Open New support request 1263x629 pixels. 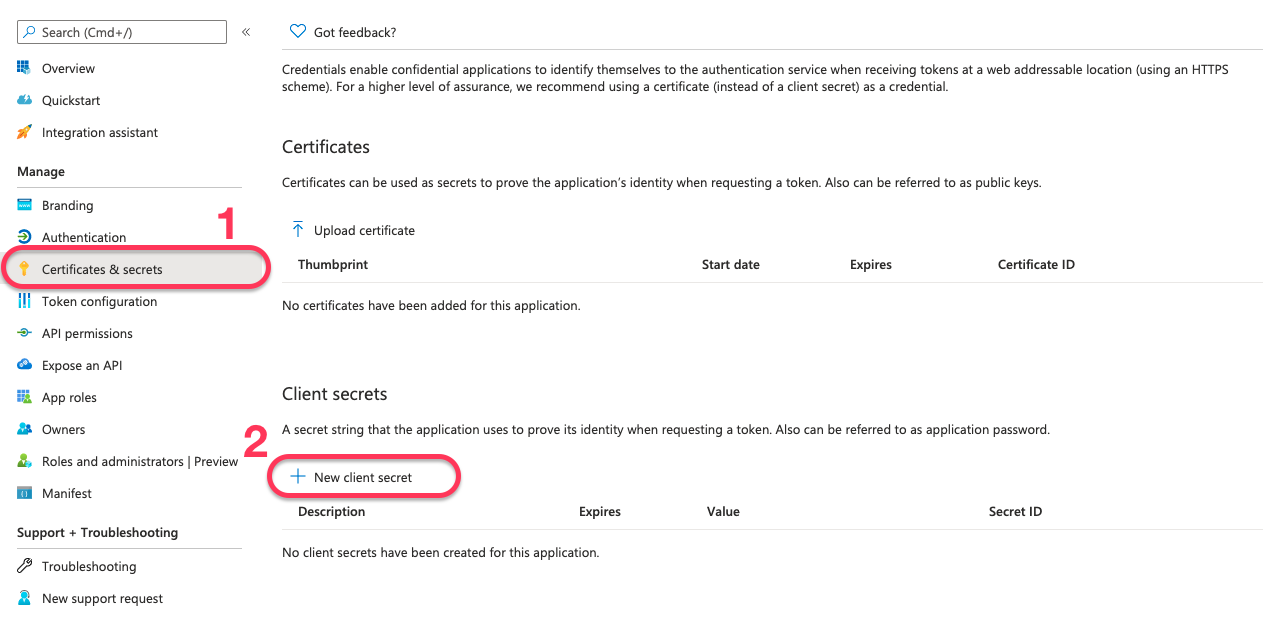(x=102, y=599)
